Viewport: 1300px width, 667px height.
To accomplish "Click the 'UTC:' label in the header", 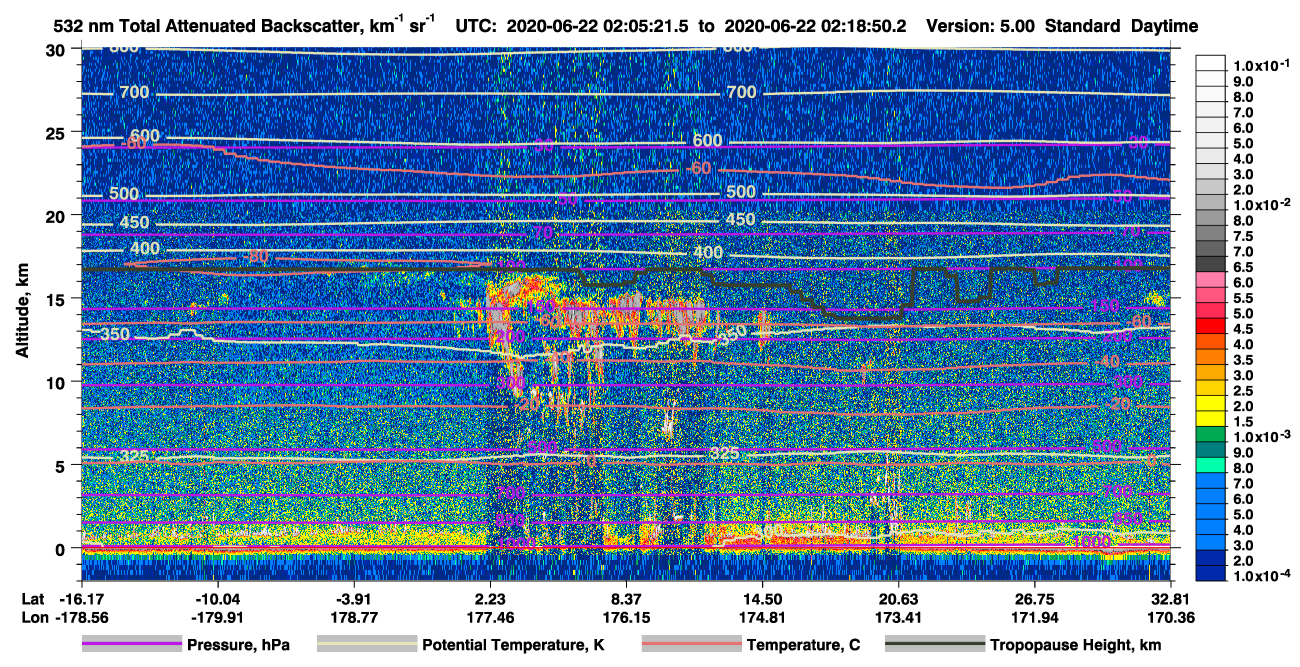I will click(x=477, y=25).
